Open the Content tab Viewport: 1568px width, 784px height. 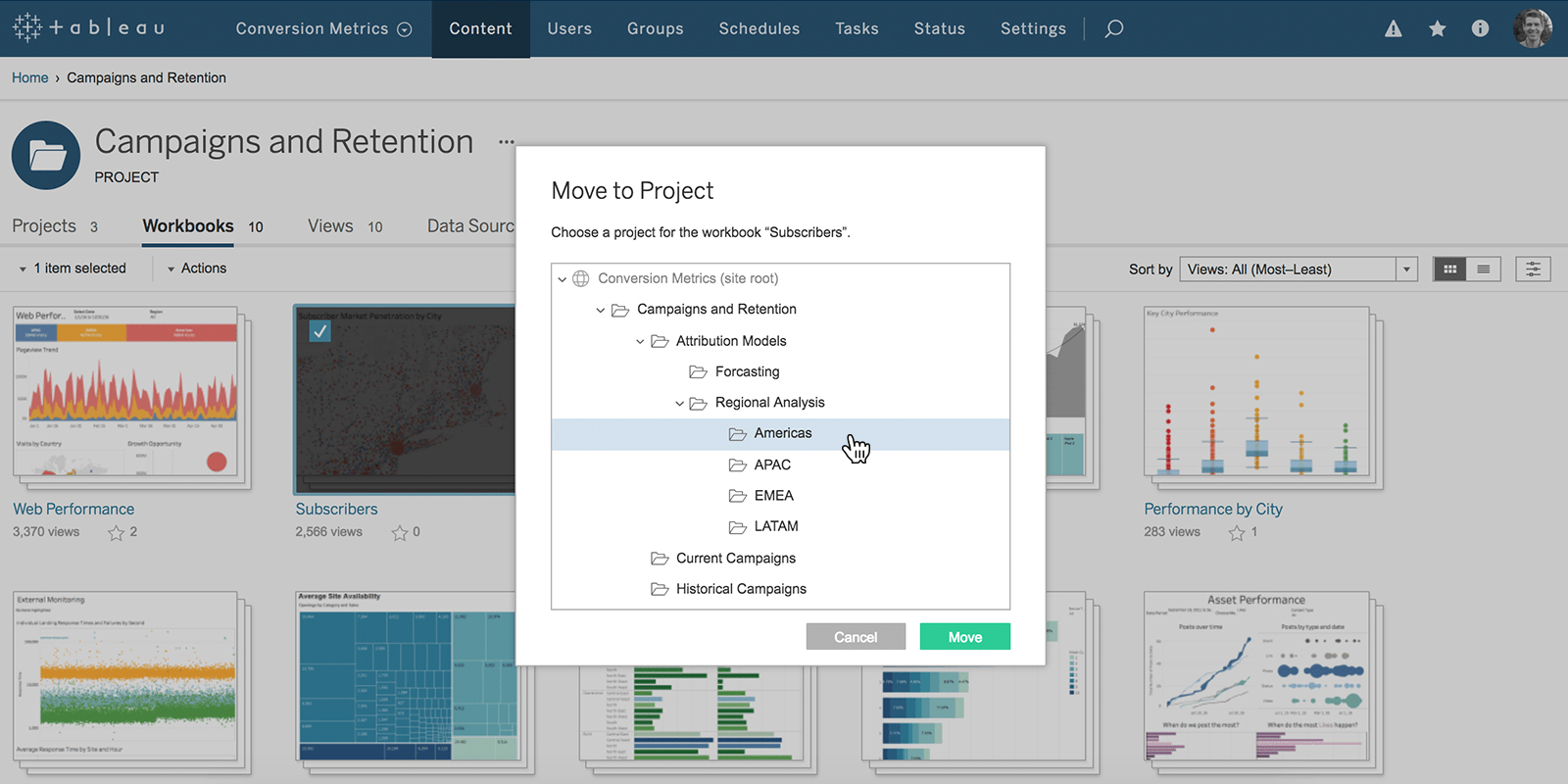[480, 28]
